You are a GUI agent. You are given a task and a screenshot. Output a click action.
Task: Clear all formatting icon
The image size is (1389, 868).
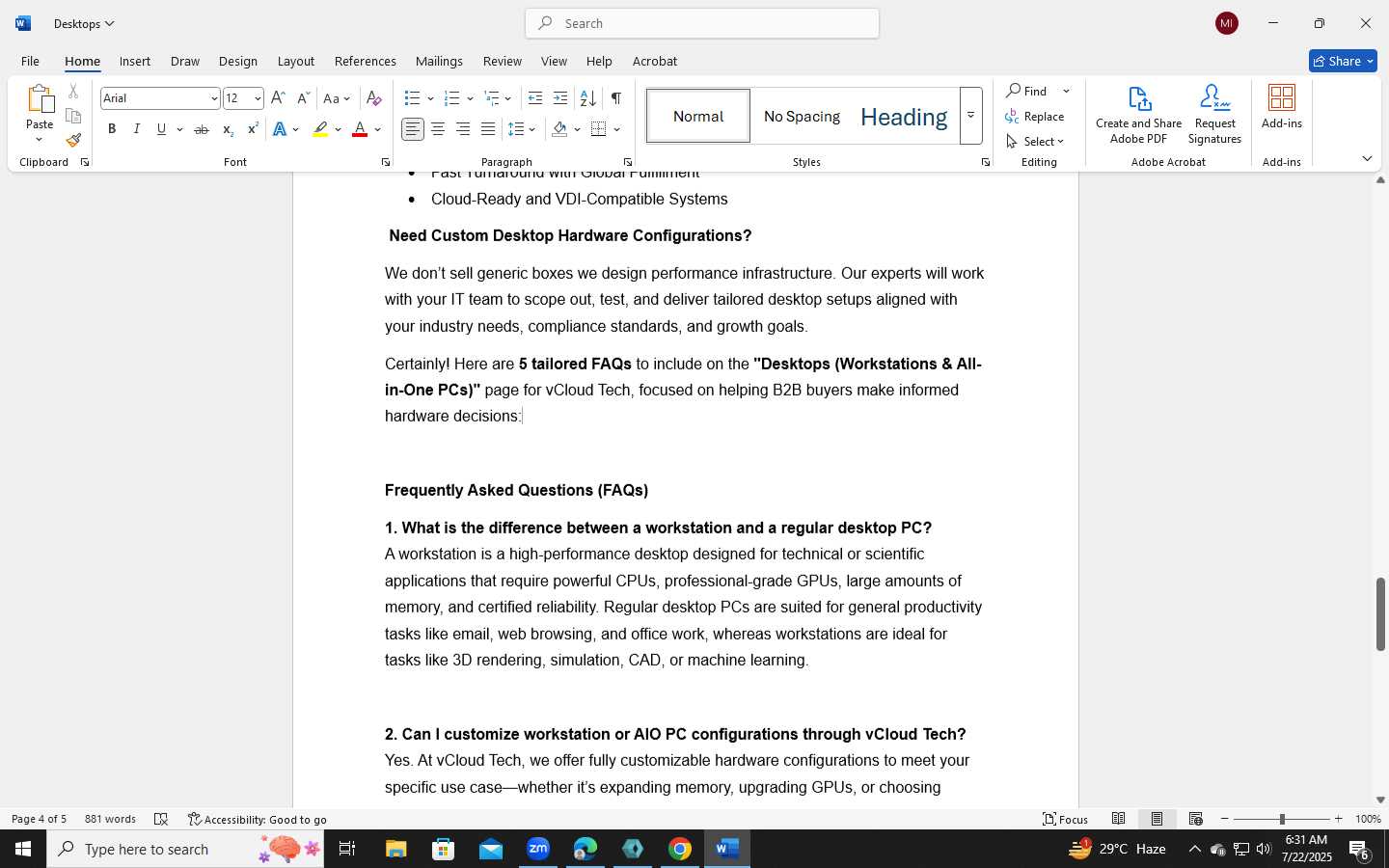click(374, 98)
